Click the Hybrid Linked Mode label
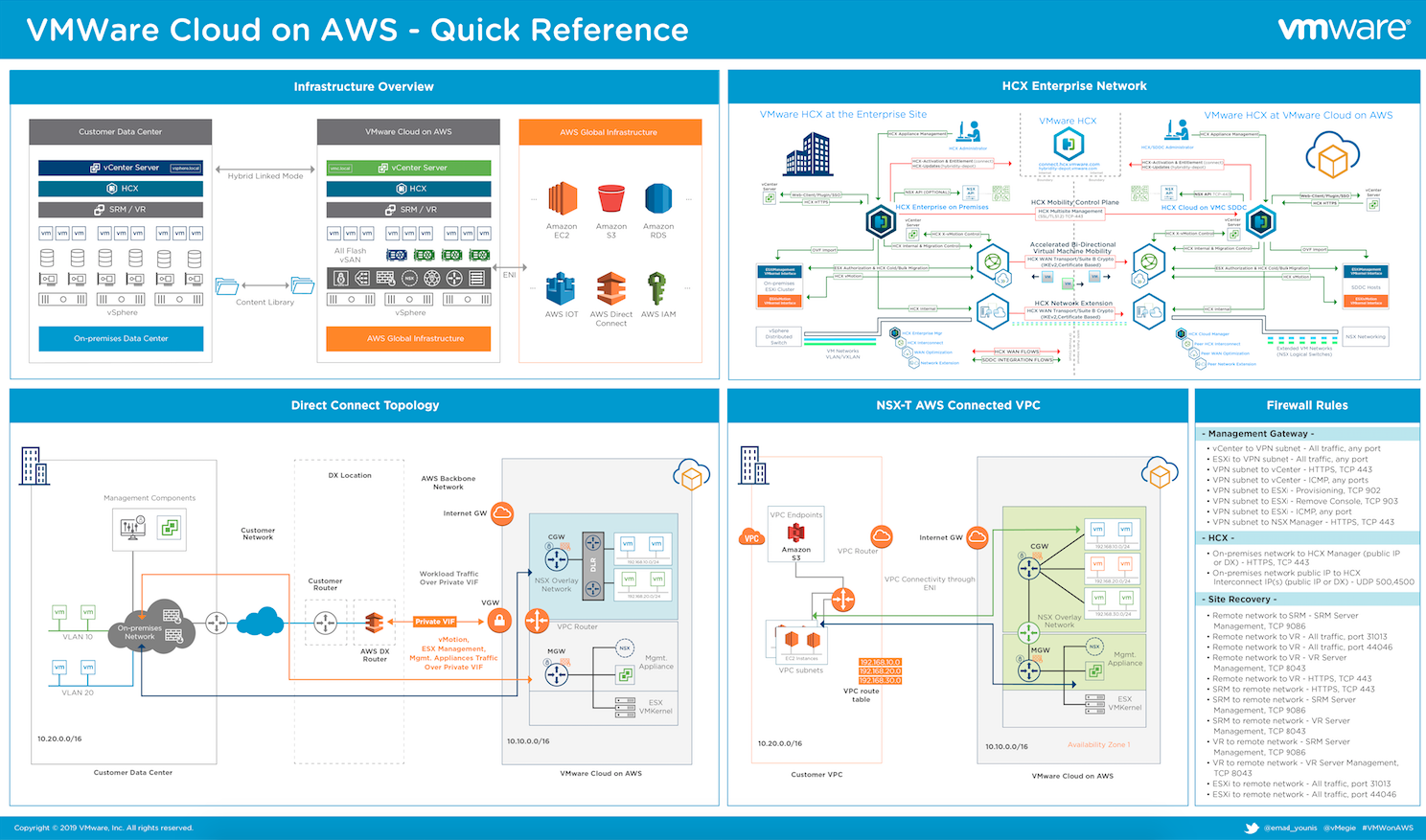The height and width of the screenshot is (840, 1426). 265,176
